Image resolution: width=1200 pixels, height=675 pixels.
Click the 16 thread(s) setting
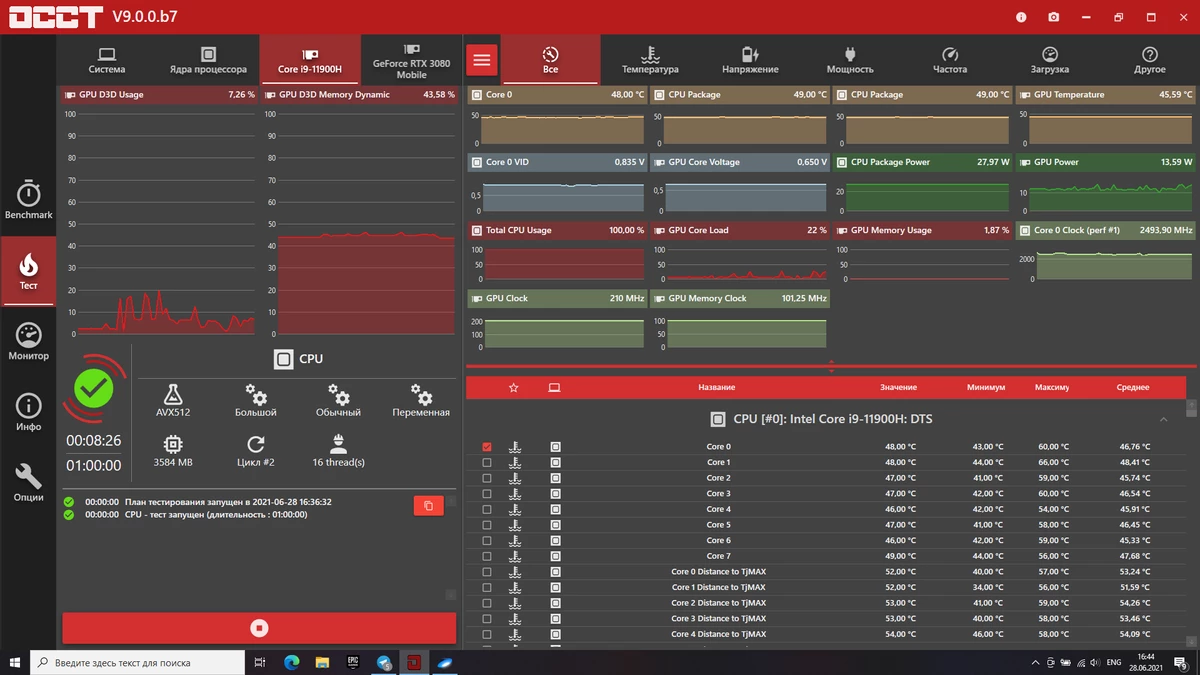click(x=339, y=451)
